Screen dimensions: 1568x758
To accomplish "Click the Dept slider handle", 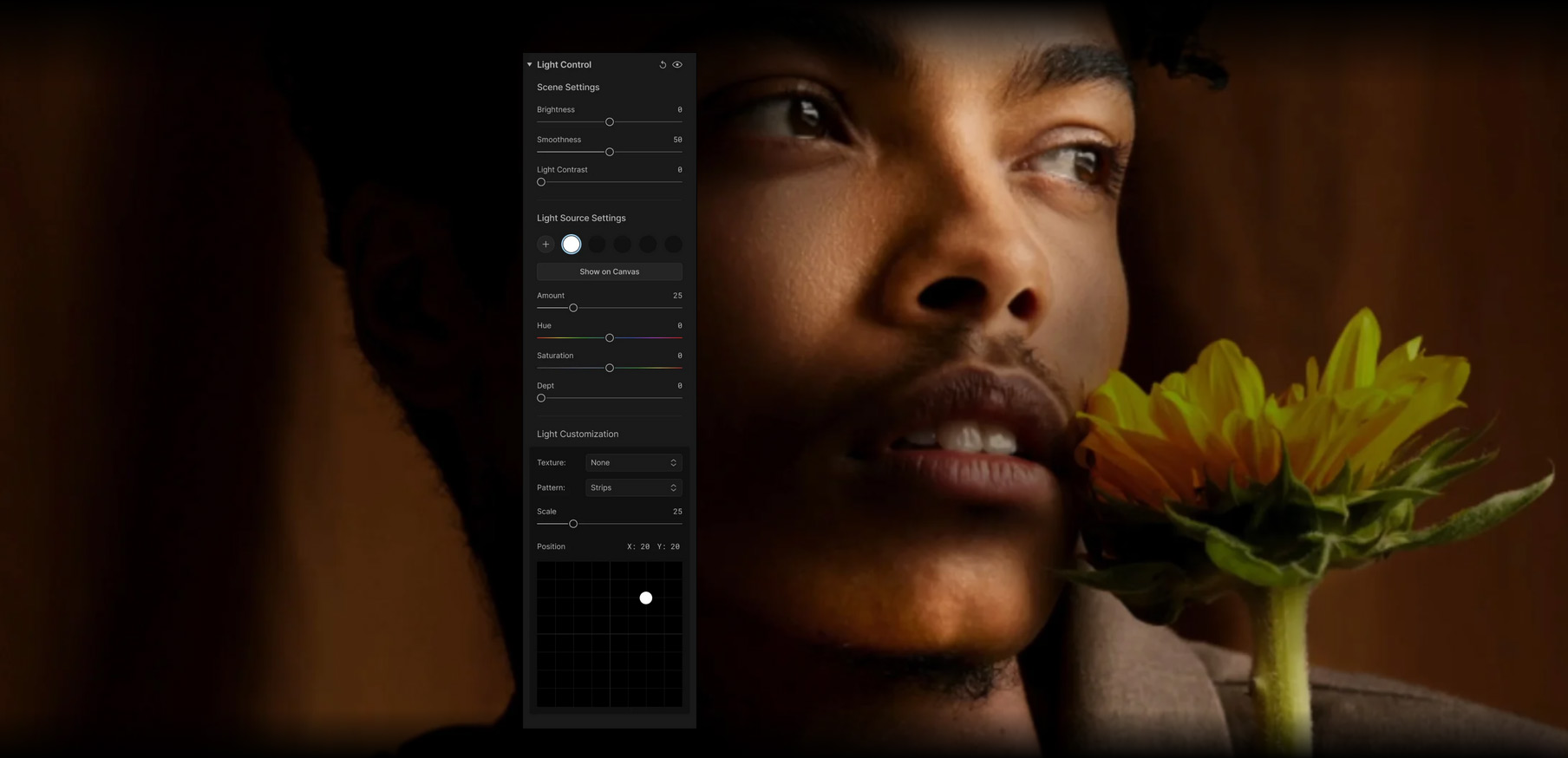I will pyautogui.click(x=541, y=398).
